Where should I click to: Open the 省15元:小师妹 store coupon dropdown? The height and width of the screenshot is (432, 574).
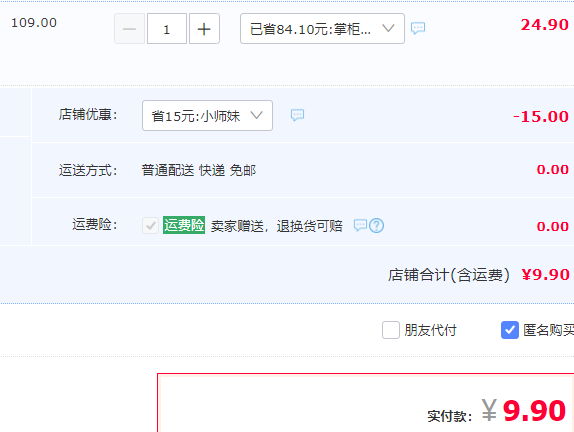[x=207, y=116]
